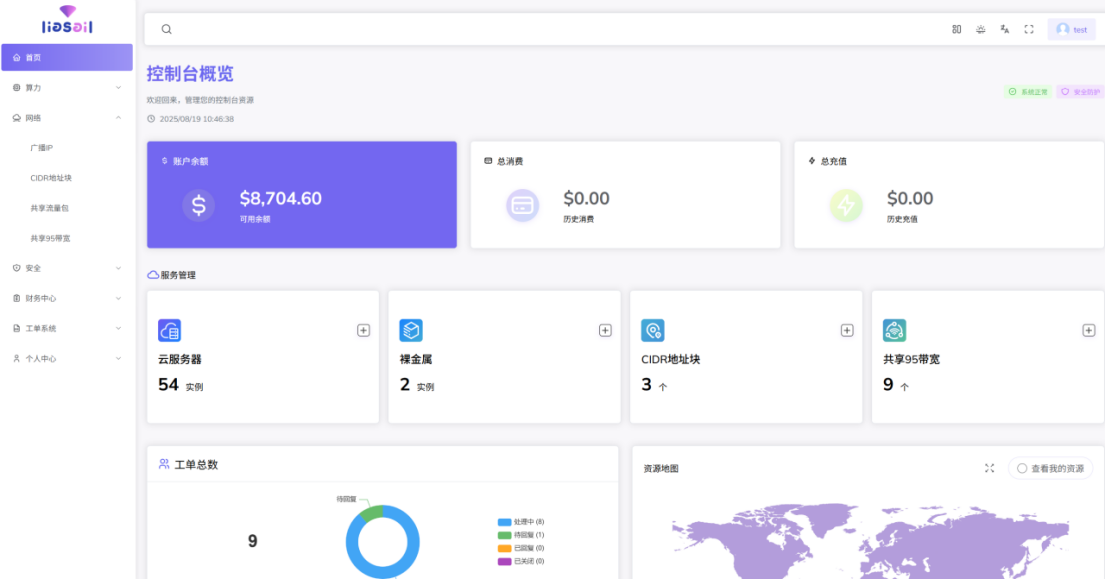Click the plus icon on 共享95带宽 card
The height and width of the screenshot is (580, 1106).
coord(1088,331)
